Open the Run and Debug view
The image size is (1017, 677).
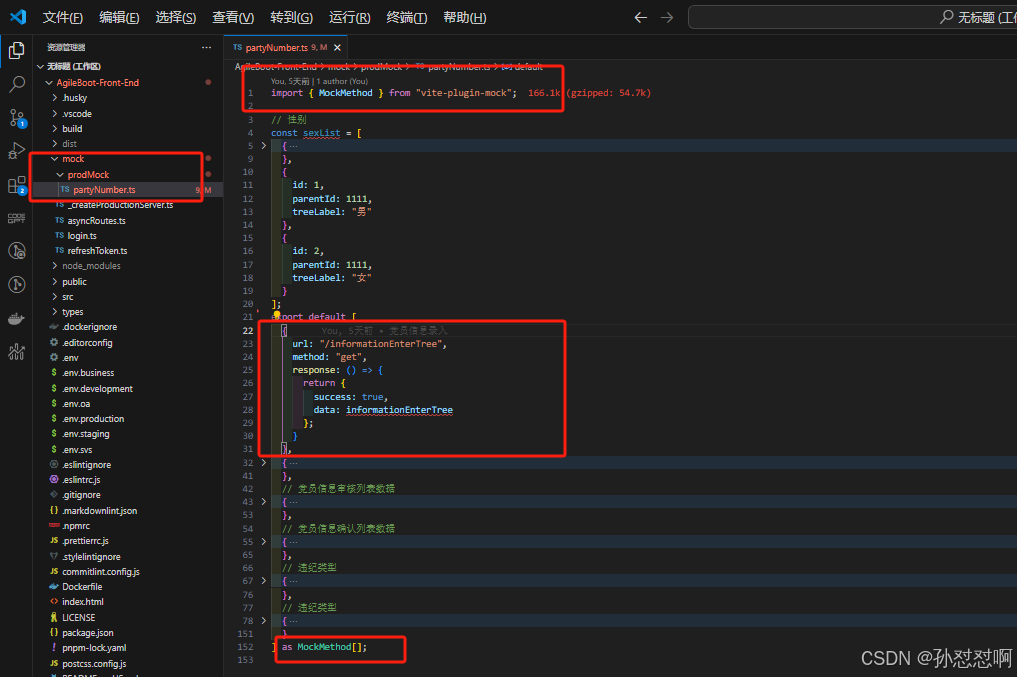pyautogui.click(x=17, y=151)
